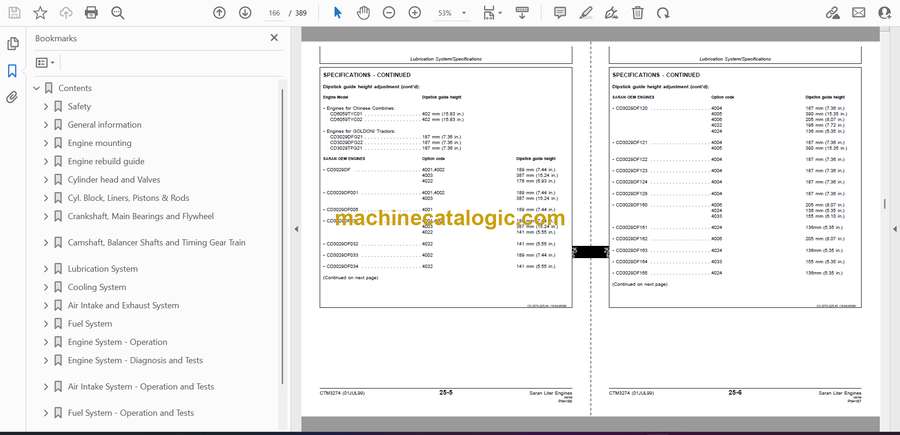Jump to Air Intake System - Operation and Tests
The image size is (900, 435).
(x=141, y=387)
